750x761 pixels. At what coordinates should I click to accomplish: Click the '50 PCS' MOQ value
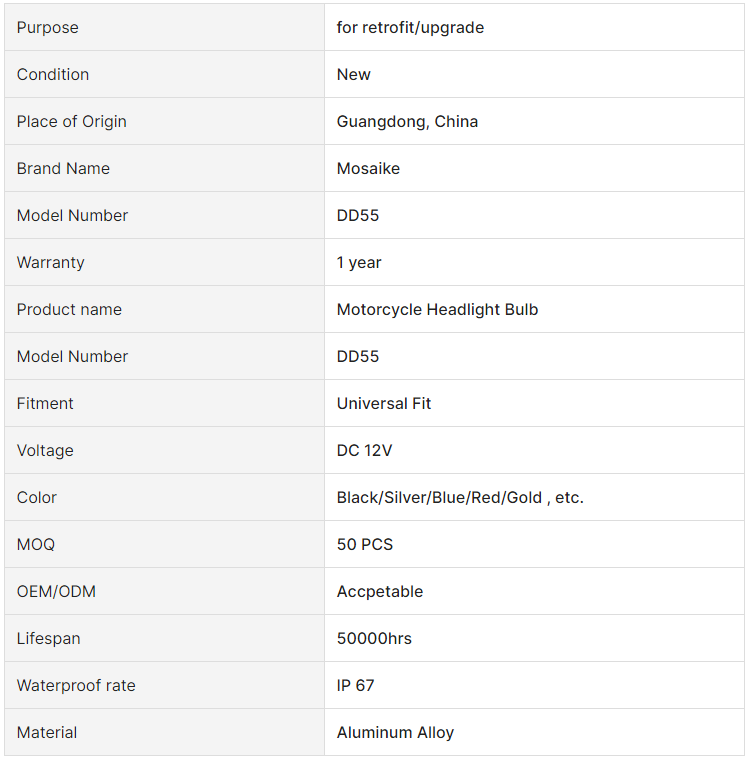(365, 545)
